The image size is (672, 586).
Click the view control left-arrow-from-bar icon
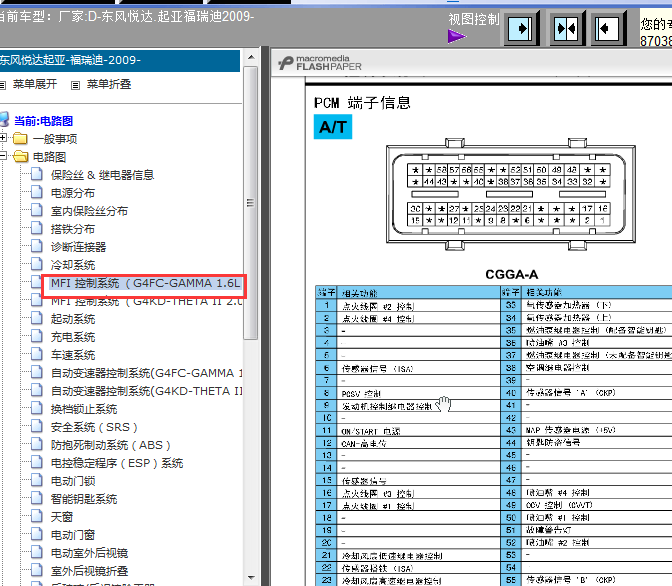coord(607,29)
